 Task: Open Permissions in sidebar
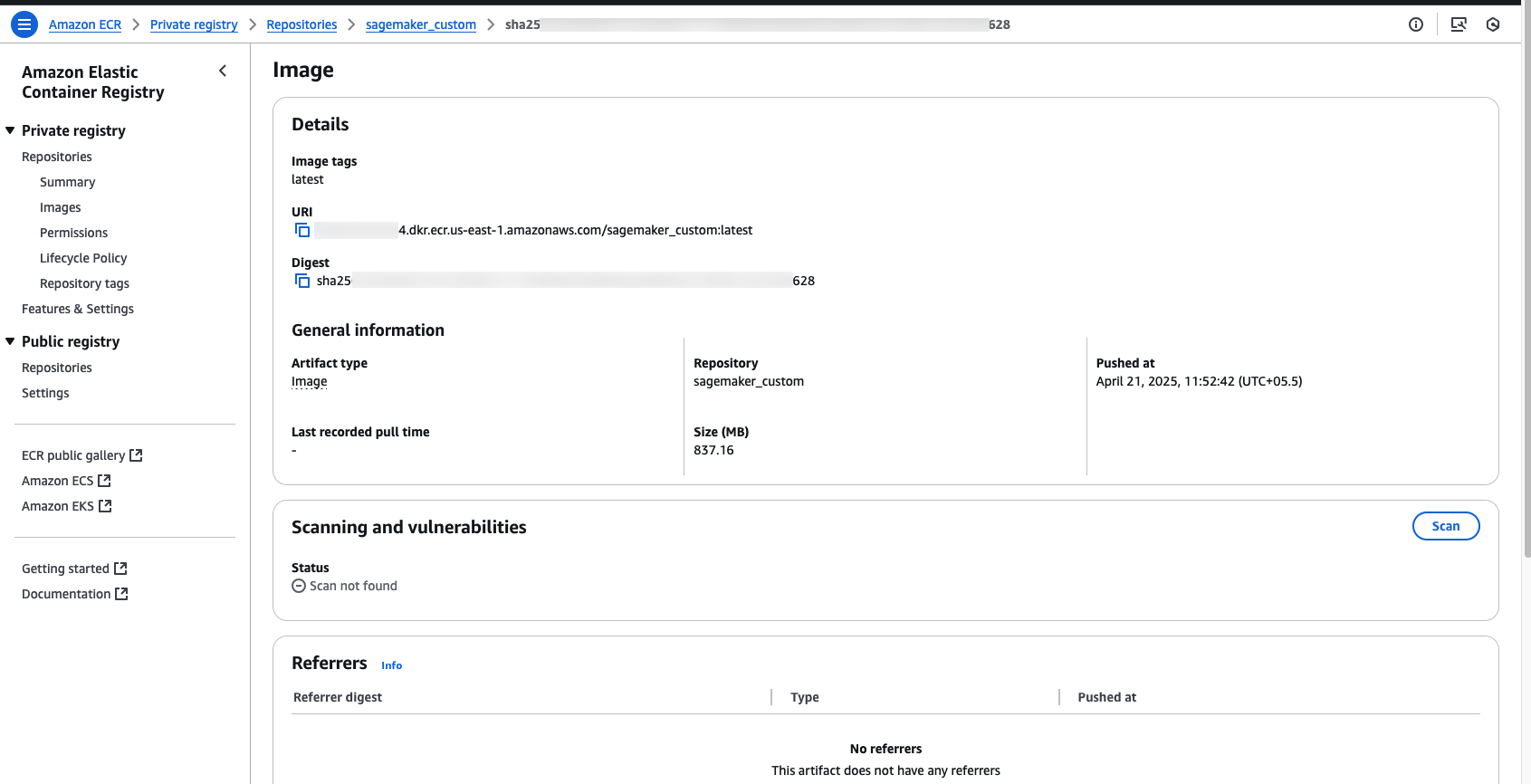pyautogui.click(x=73, y=233)
